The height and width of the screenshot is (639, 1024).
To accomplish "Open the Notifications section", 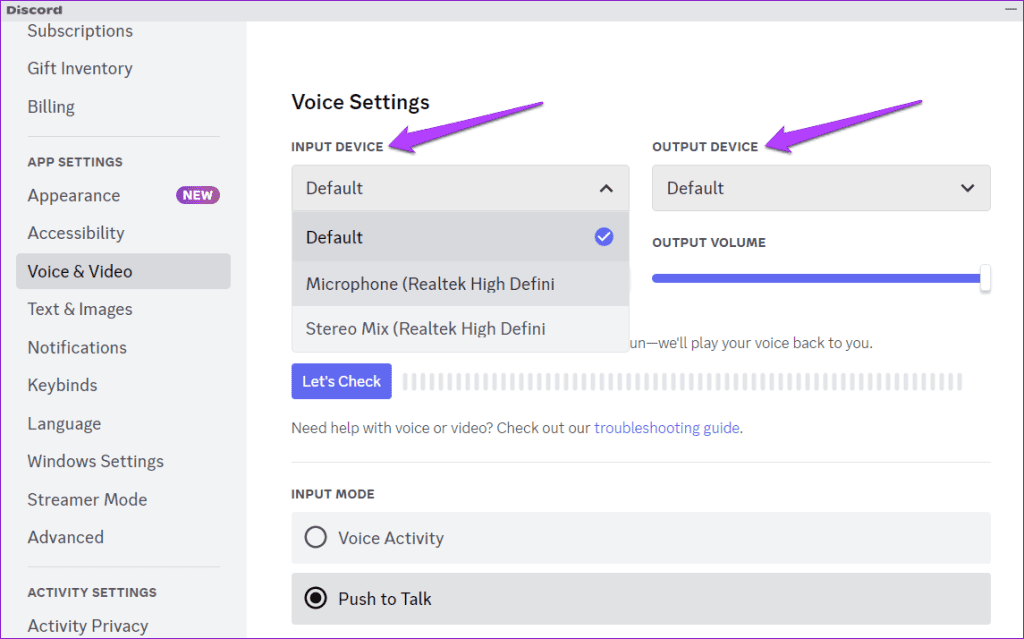I will point(76,347).
